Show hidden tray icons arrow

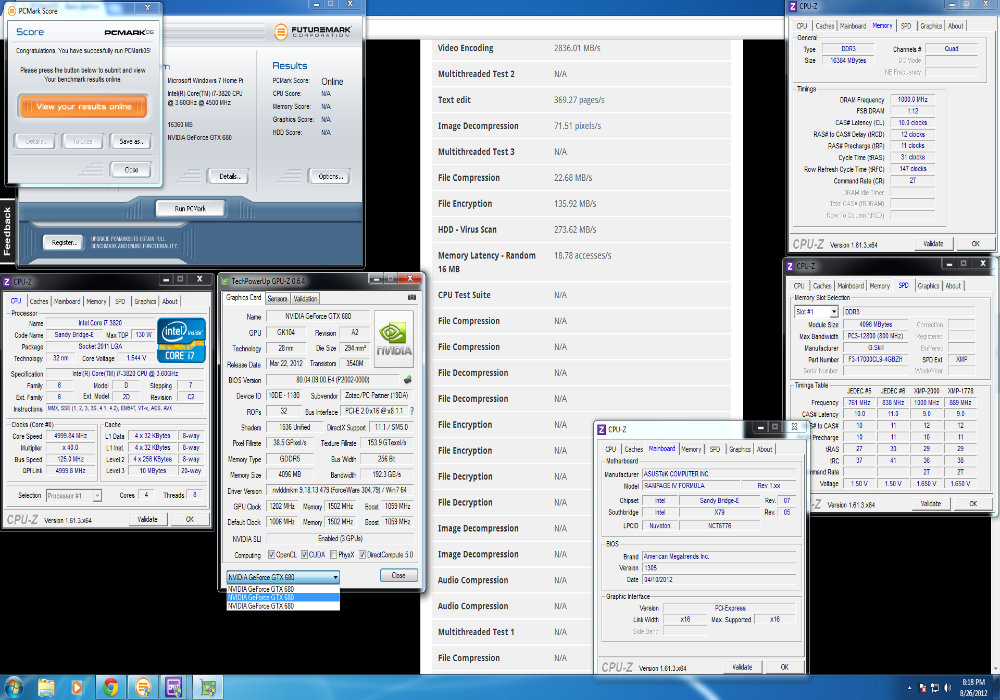click(x=909, y=688)
